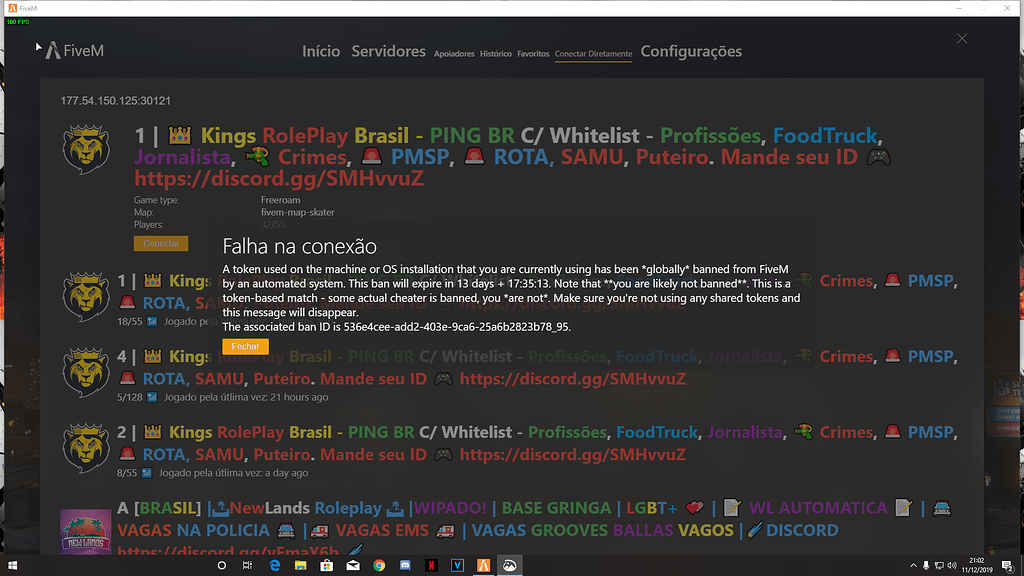
Task: Switch to the Histórico tab
Action: 496,55
